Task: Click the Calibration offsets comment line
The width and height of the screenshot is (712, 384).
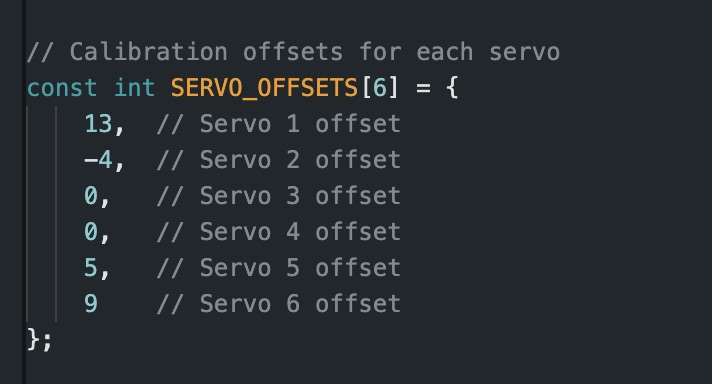Action: 293,52
